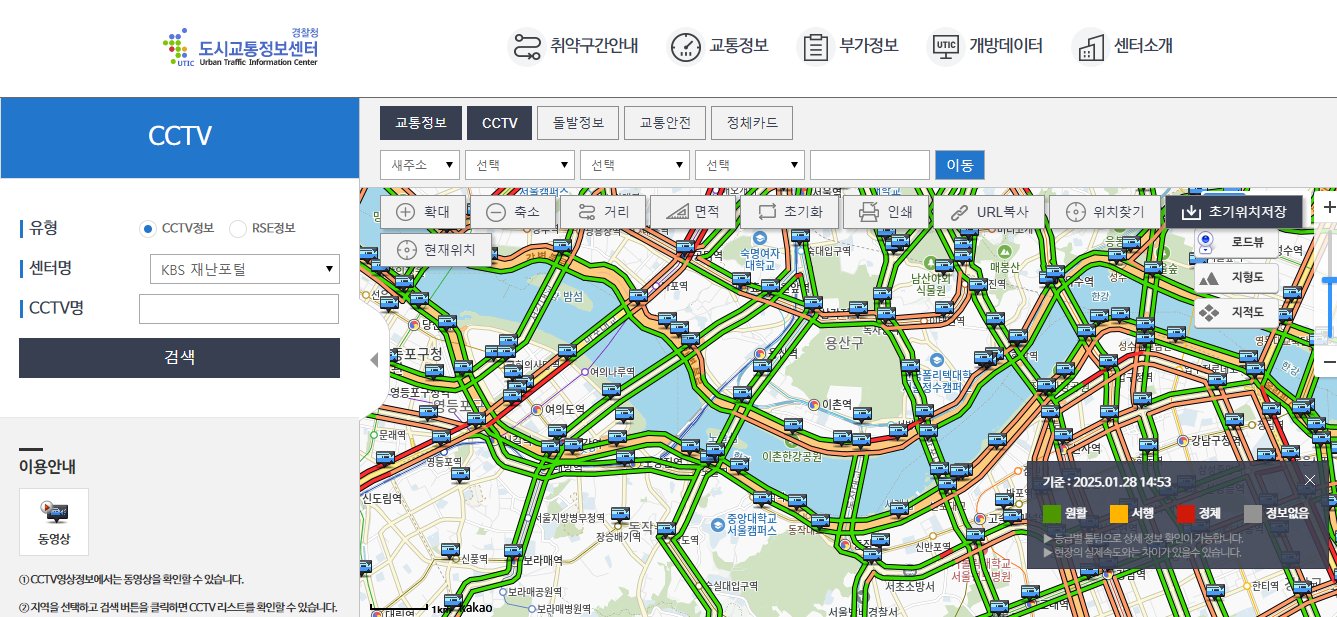Image resolution: width=1337 pixels, height=617 pixels.
Task: Click the 검색 search button
Action: pos(179,357)
